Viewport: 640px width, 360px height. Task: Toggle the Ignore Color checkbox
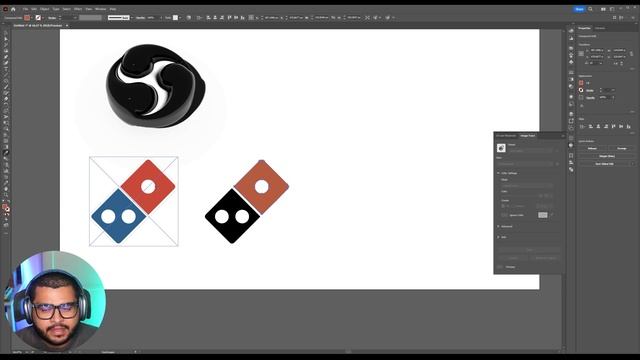(504, 215)
